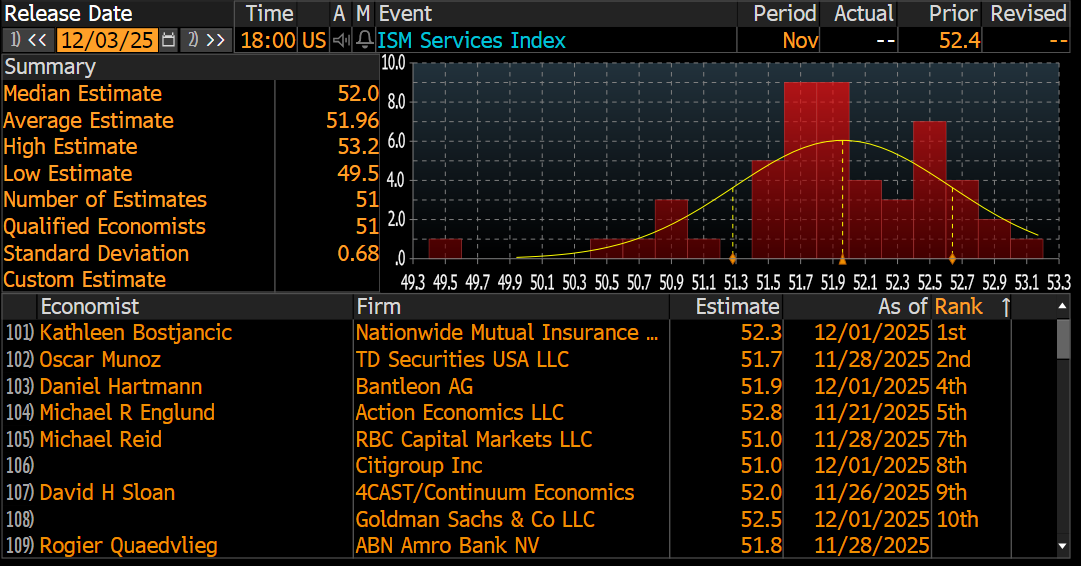1081x566 pixels.
Task: Select the Goldman Sachs & Co LLC row
Action: [x=475, y=519]
